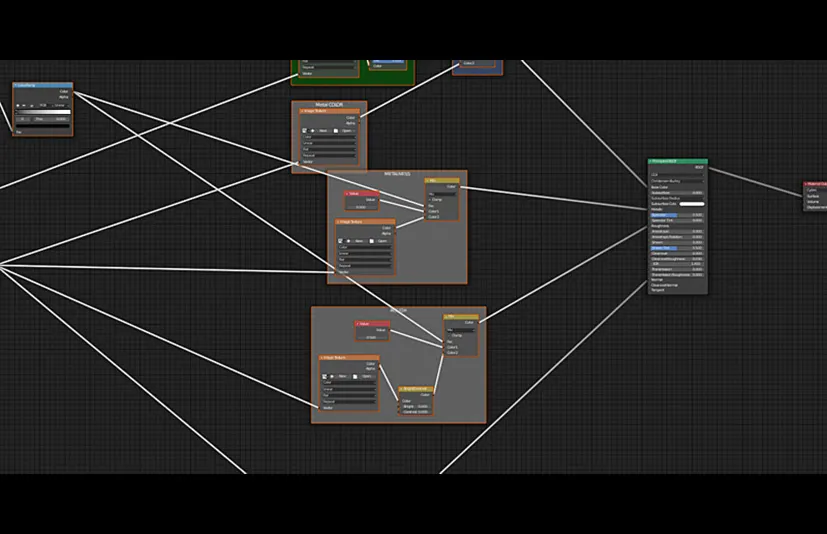Select the METALNESS frame label
Image resolution: width=827 pixels, height=534 pixels.
click(x=397, y=174)
